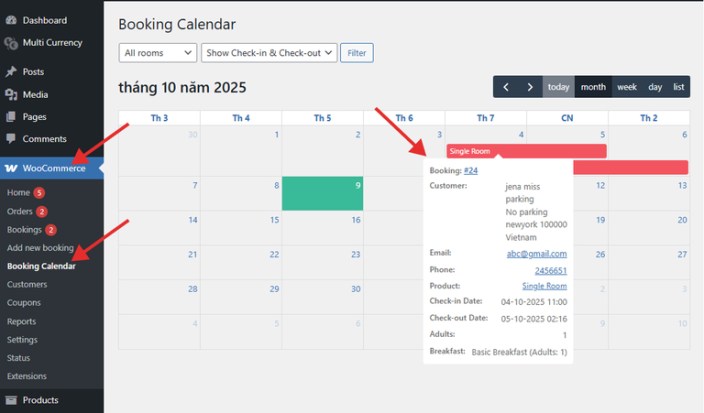This screenshot has height=413, width=704.
Task: Click the Media icon in sidebar
Action: point(11,95)
